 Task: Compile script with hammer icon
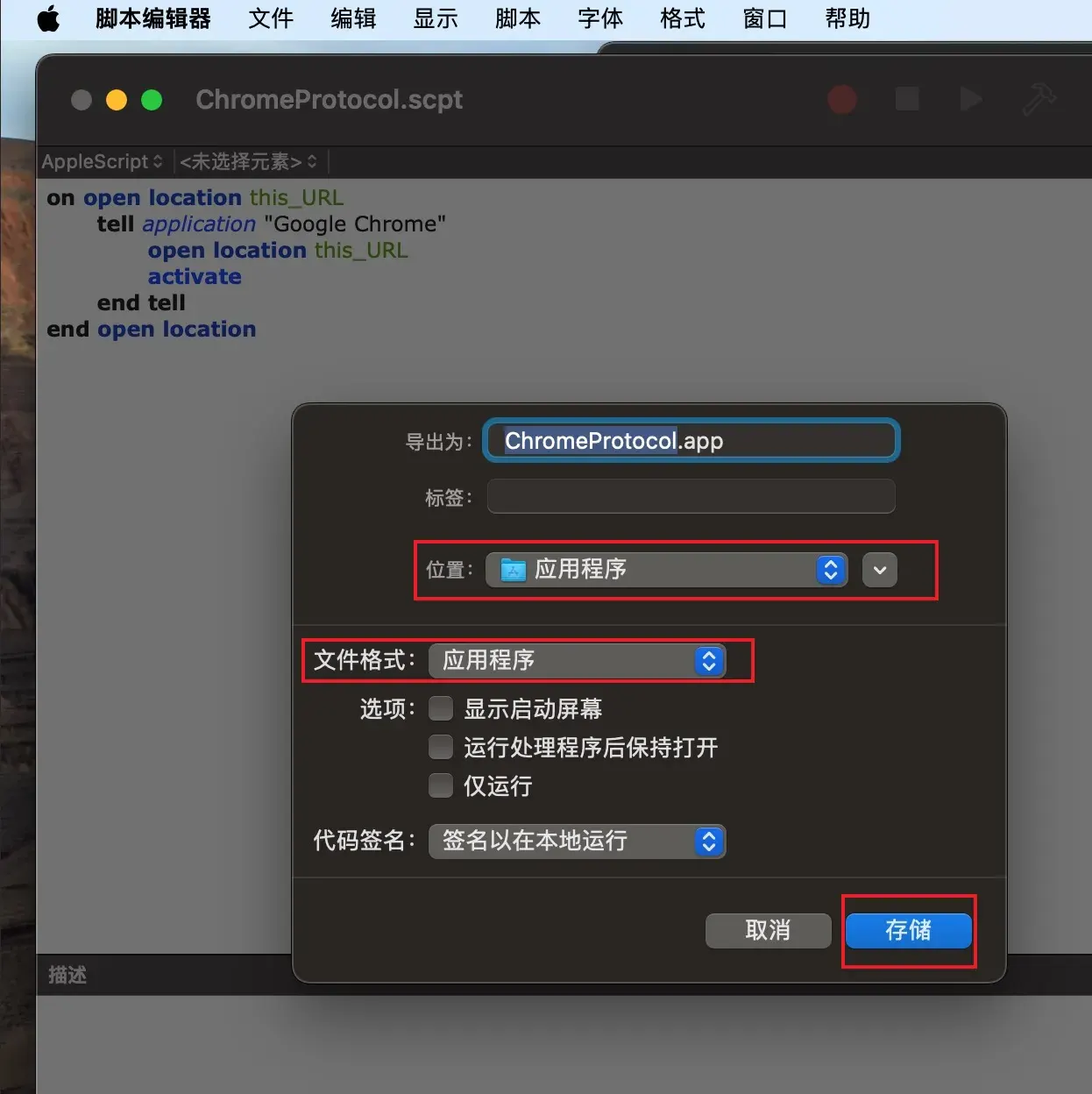1039,99
